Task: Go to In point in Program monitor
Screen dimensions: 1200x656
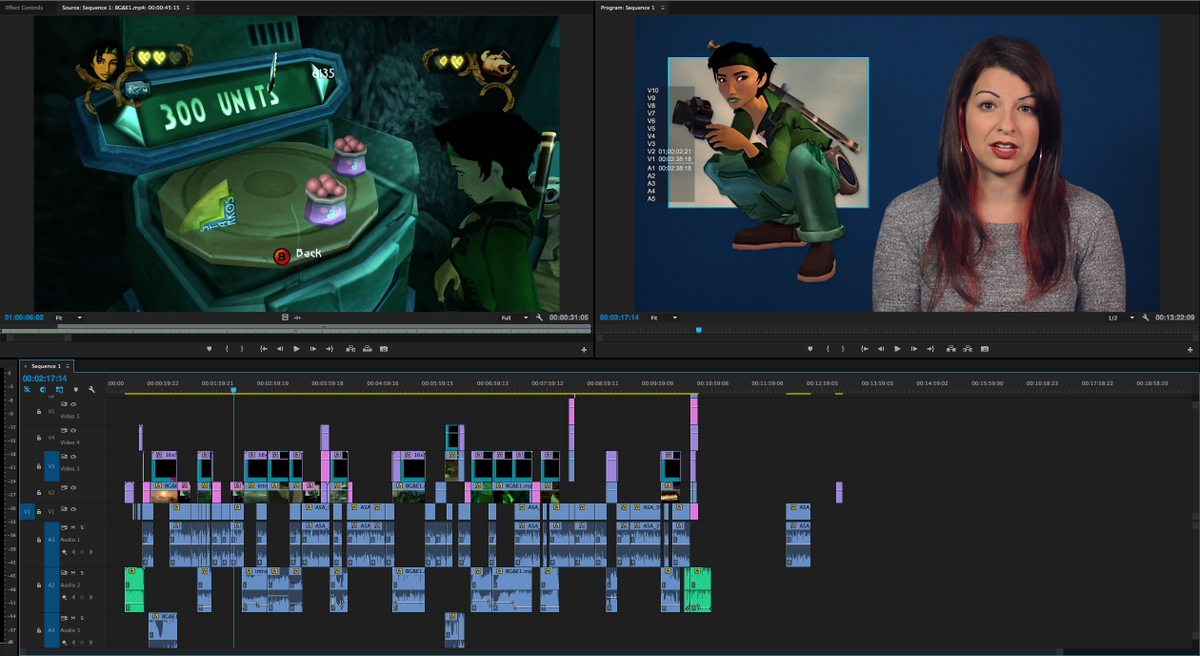Action: tap(863, 349)
